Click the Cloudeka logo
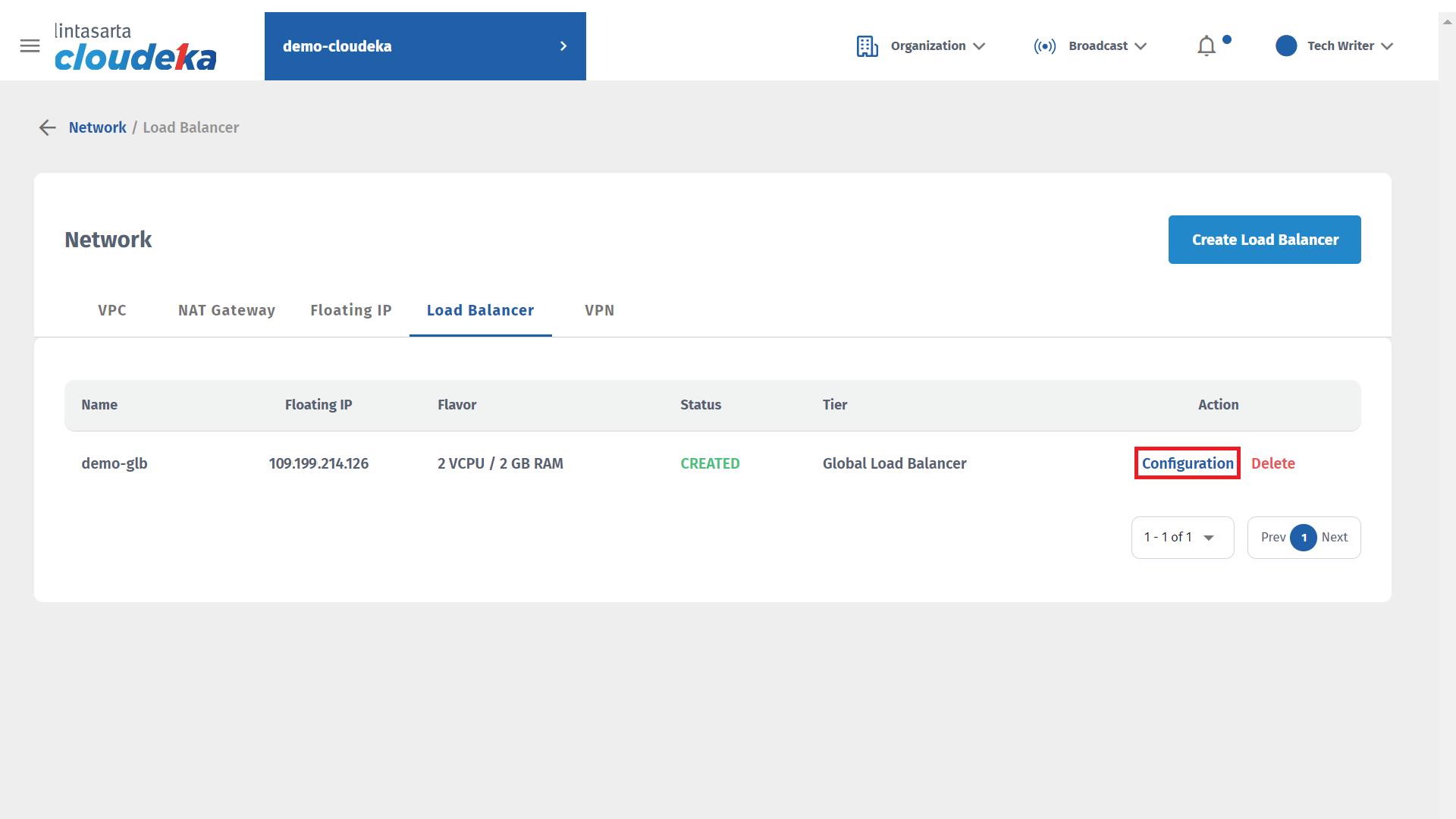Image resolution: width=1456 pixels, height=819 pixels. click(x=135, y=47)
